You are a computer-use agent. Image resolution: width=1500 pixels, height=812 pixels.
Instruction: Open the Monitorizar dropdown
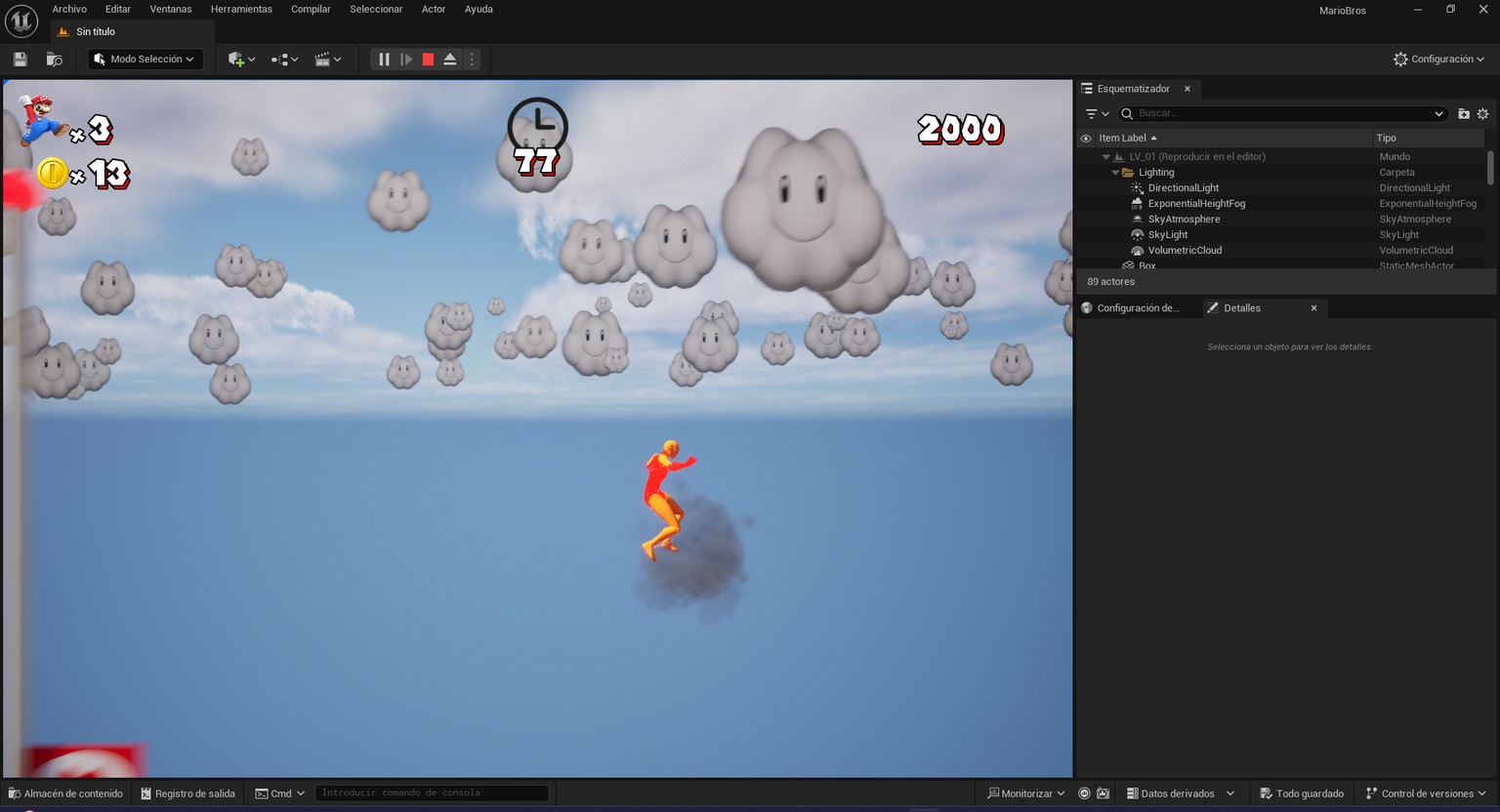coord(1025,793)
